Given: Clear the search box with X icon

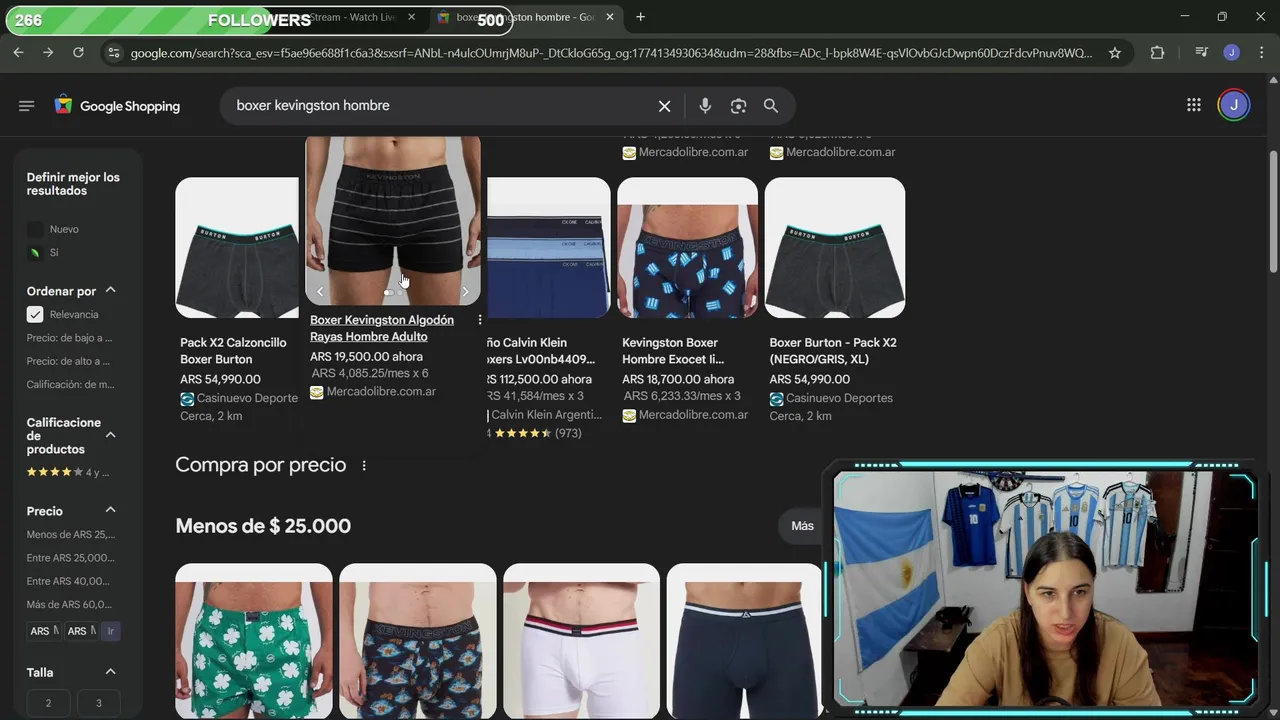Looking at the screenshot, I should 664,106.
